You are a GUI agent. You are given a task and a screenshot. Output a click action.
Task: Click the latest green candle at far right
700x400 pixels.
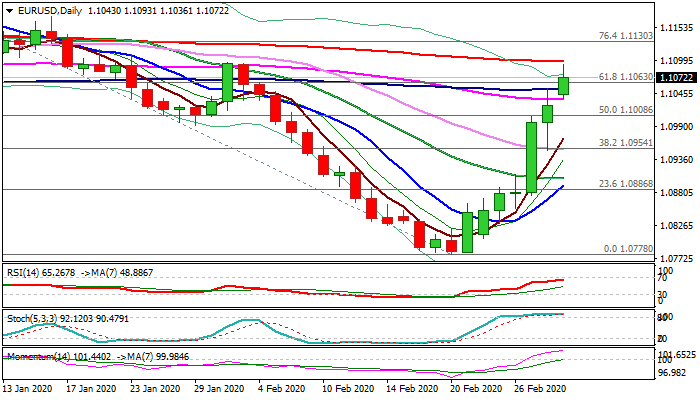pyautogui.click(x=563, y=86)
